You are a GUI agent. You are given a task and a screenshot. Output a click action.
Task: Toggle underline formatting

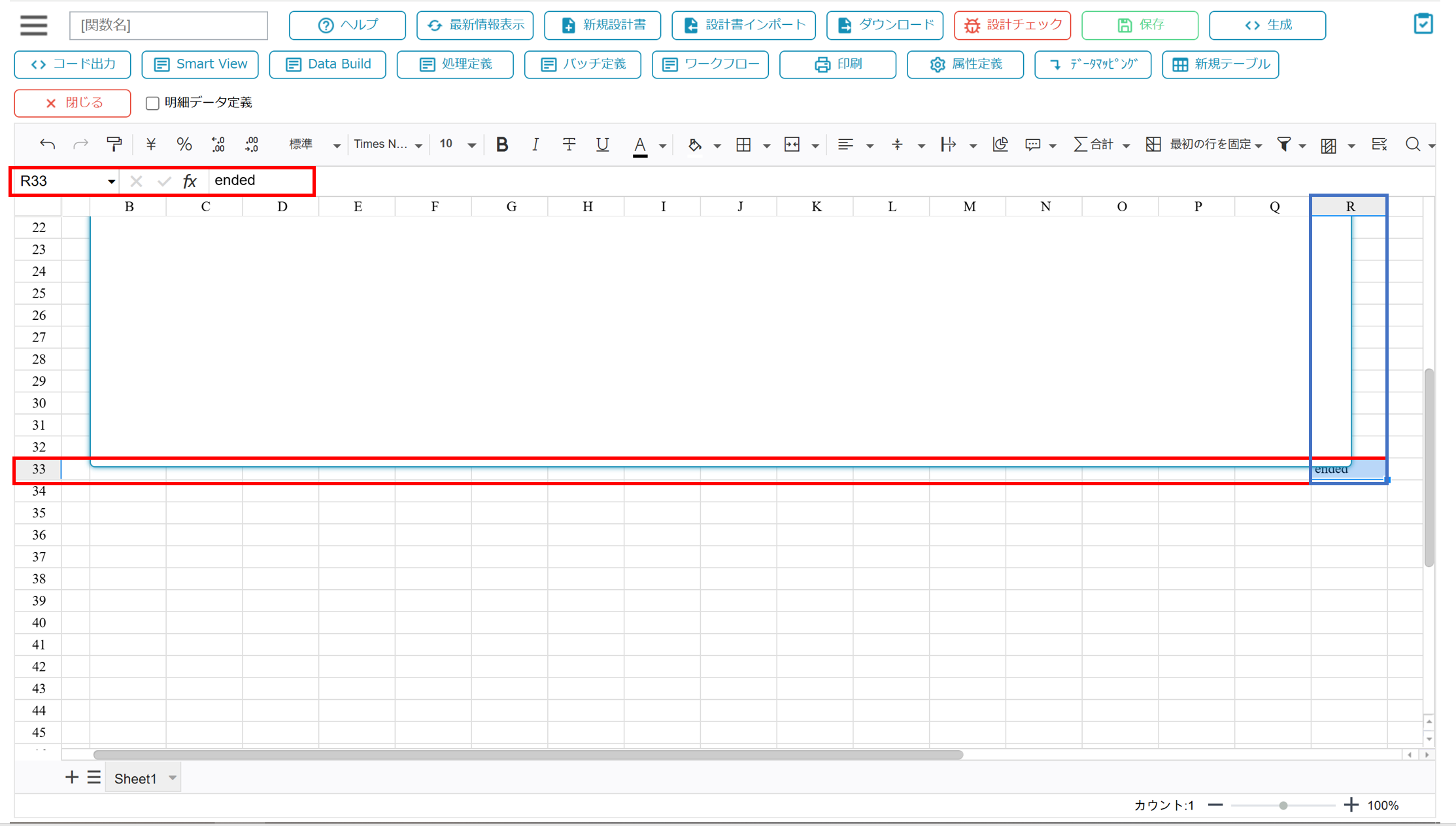[x=602, y=145]
